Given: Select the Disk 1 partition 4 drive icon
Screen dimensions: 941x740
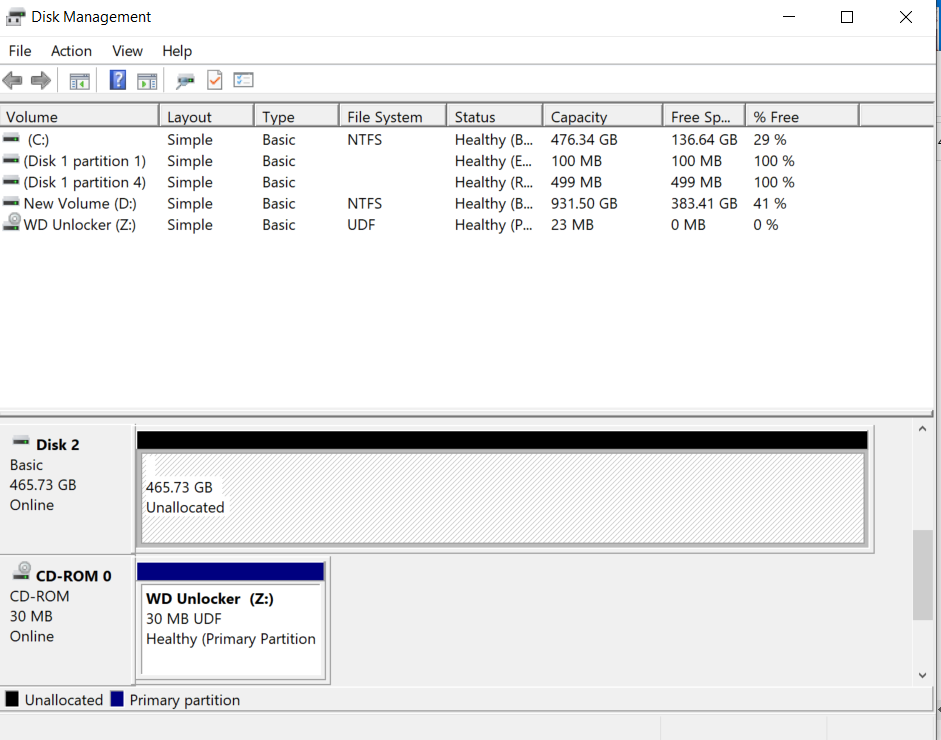Looking at the screenshot, I should (x=11, y=181).
